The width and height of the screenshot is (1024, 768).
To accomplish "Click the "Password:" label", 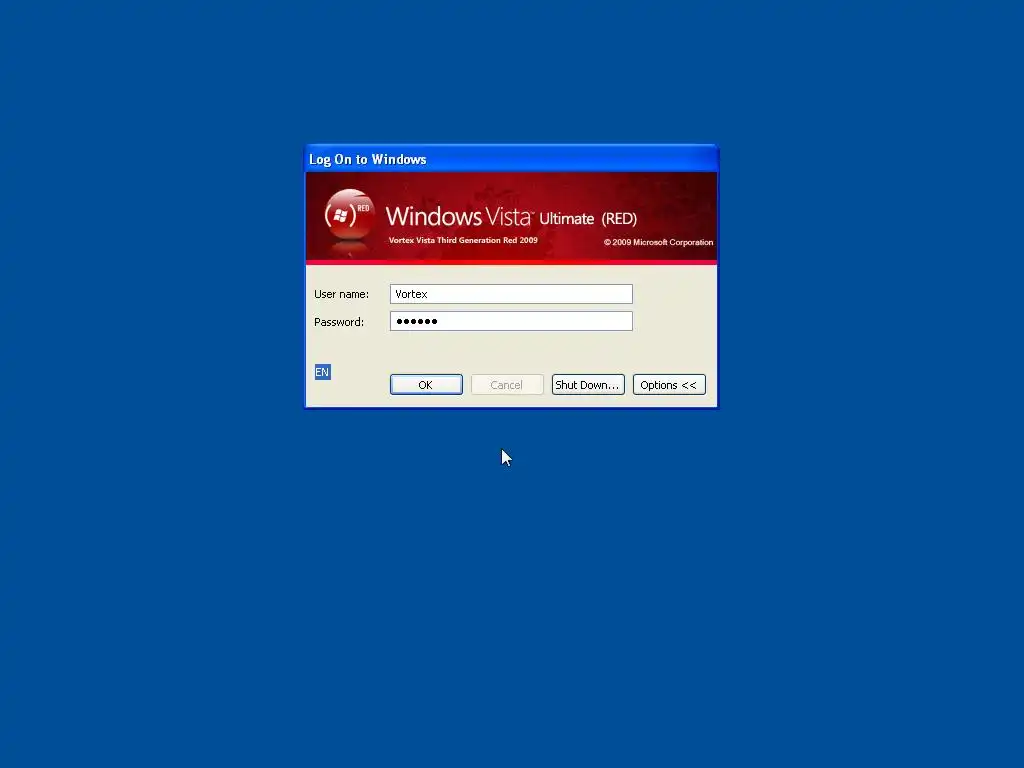I will point(338,322).
